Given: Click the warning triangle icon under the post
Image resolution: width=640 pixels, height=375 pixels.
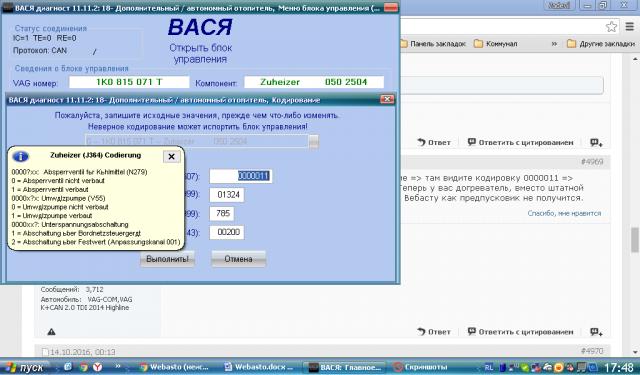Looking at the screenshot, I should tap(51, 332).
